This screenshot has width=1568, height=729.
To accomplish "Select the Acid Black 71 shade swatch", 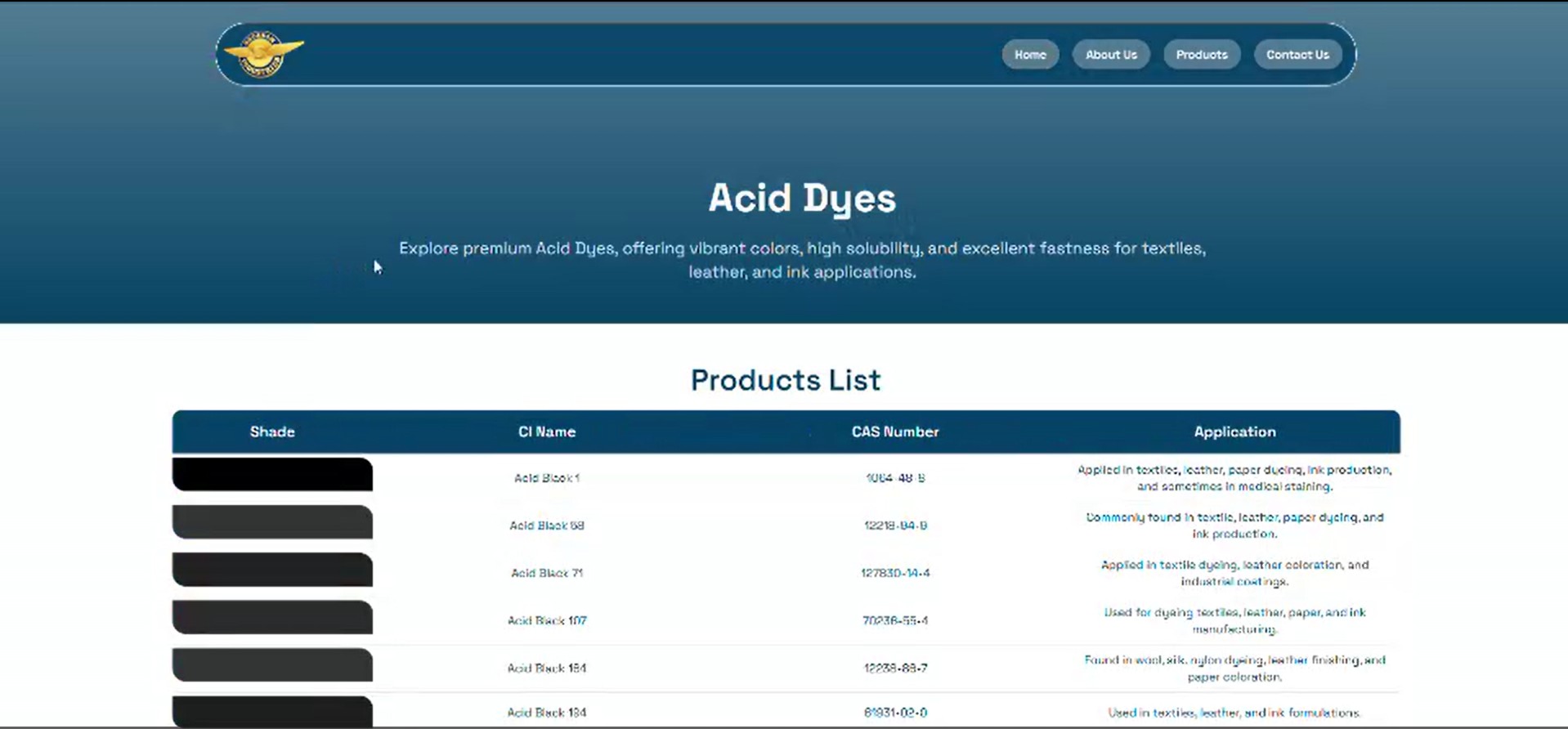I will pyautogui.click(x=272, y=570).
